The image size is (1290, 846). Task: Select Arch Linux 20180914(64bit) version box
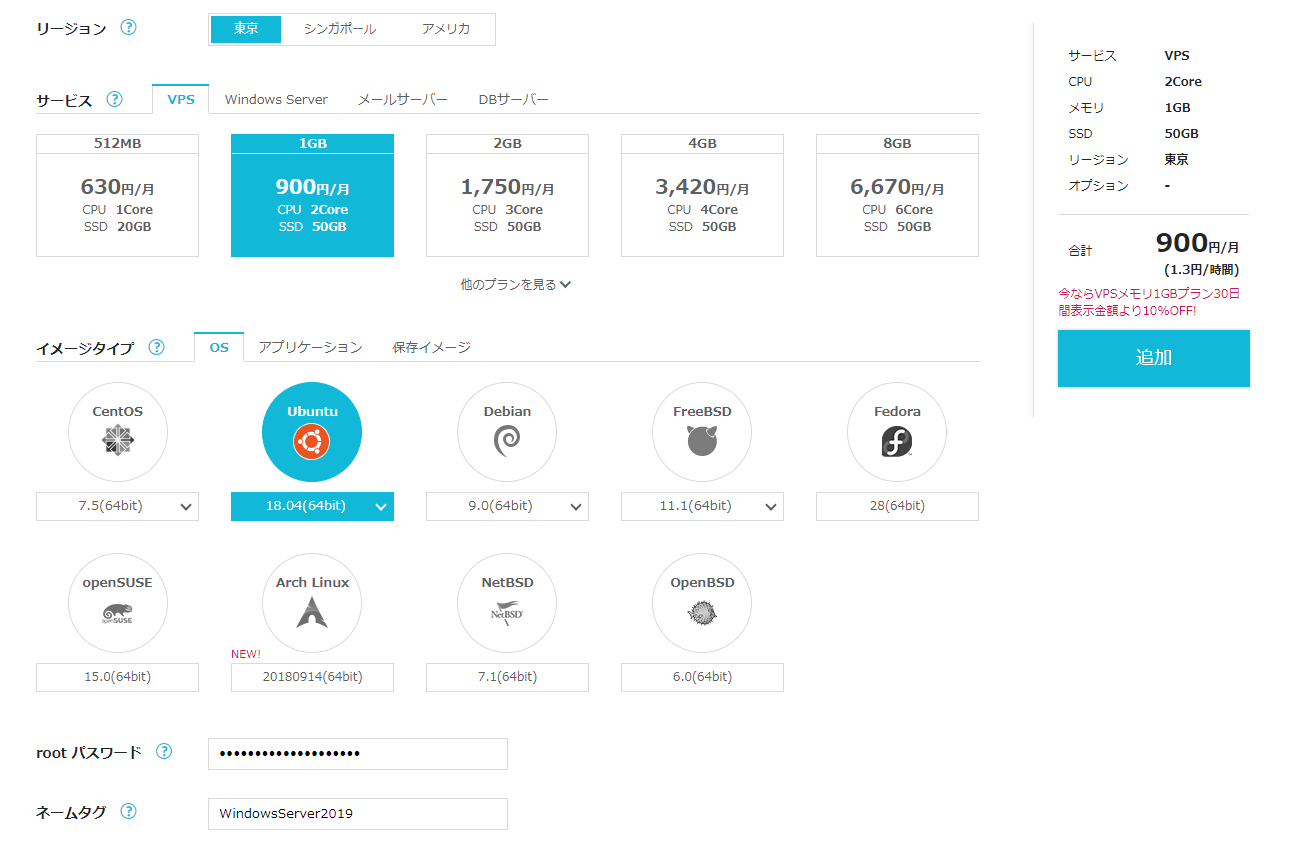312,677
